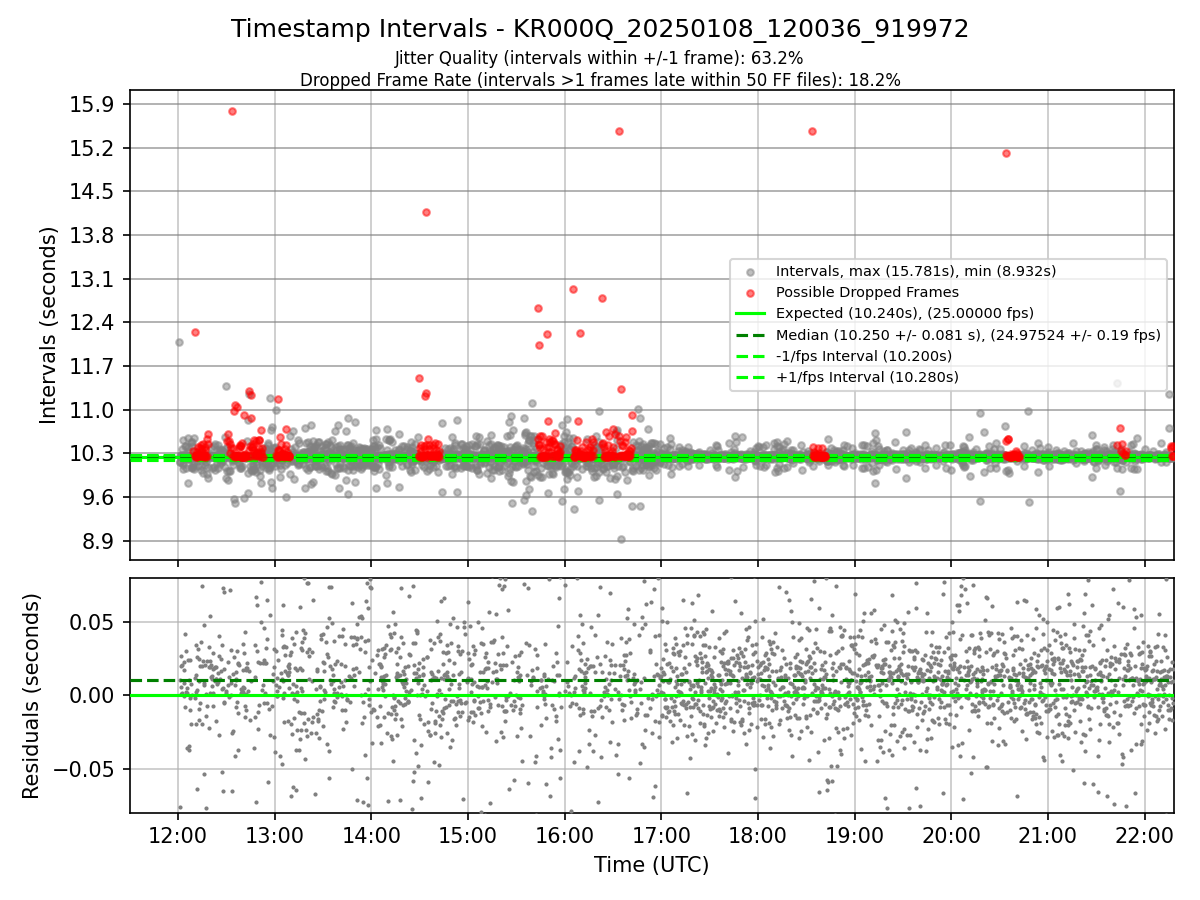Click the x-axis tick label 21:00
Image resolution: width=1200 pixels, height=900 pixels.
(x=1048, y=834)
